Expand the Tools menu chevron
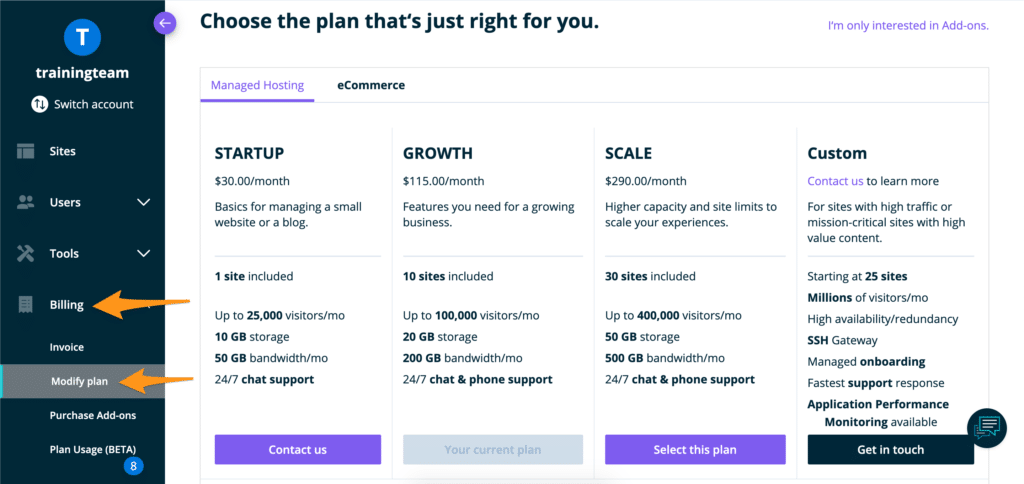This screenshot has width=1024, height=484. tap(144, 253)
